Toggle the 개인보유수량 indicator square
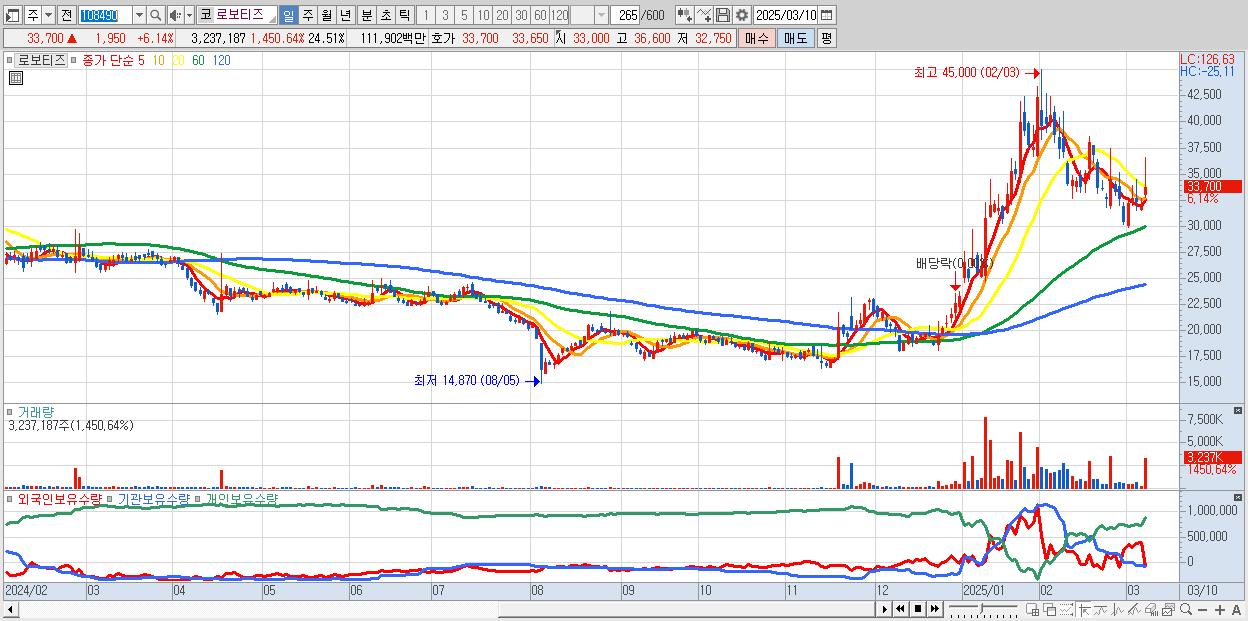Image resolution: width=1248 pixels, height=621 pixels. click(199, 498)
